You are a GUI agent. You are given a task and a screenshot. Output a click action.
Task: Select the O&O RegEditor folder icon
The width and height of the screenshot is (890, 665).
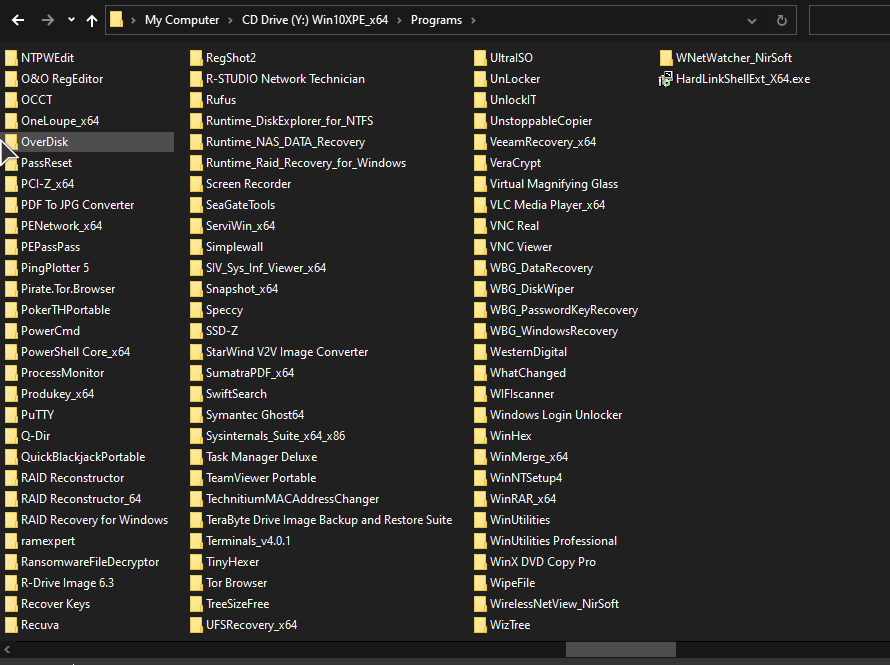coord(11,79)
